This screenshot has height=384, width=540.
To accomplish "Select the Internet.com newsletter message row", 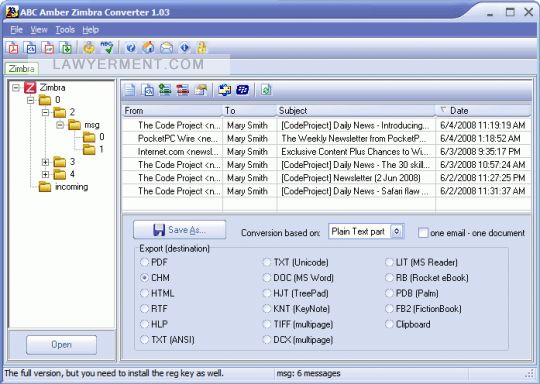I will [326, 152].
